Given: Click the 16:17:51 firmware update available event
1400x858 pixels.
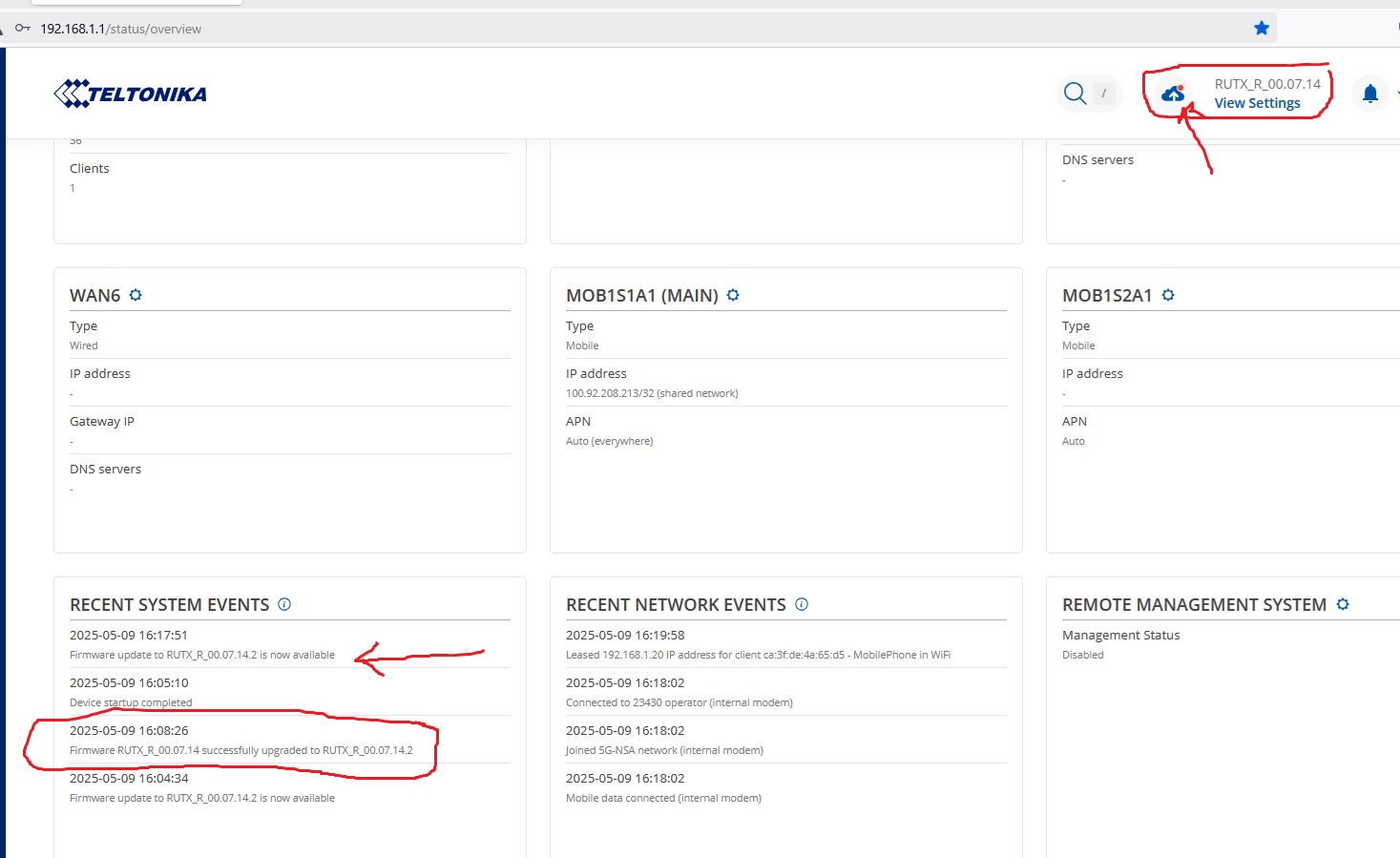Looking at the screenshot, I should click(202, 655).
